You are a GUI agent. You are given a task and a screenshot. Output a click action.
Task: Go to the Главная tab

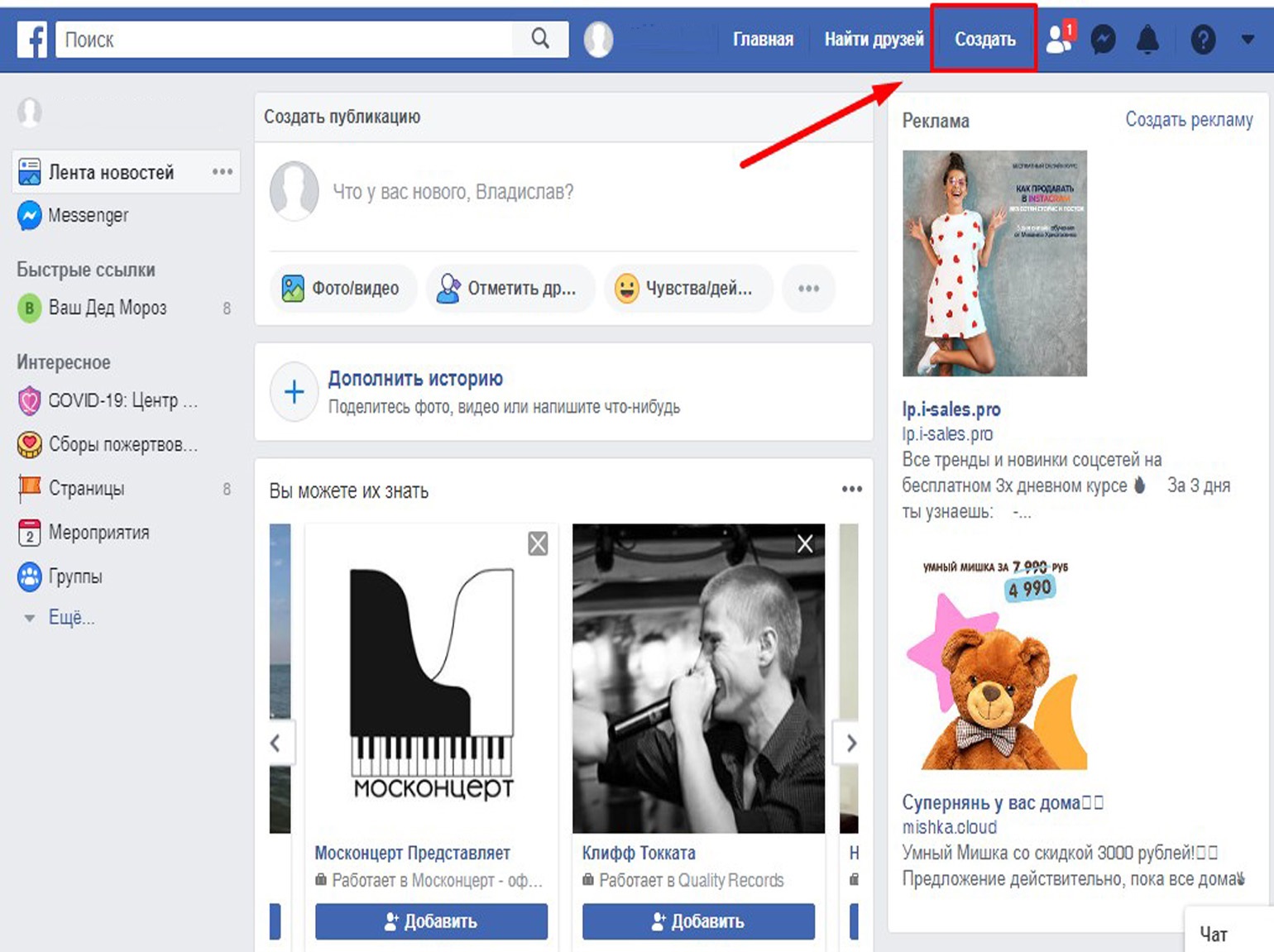pyautogui.click(x=763, y=39)
